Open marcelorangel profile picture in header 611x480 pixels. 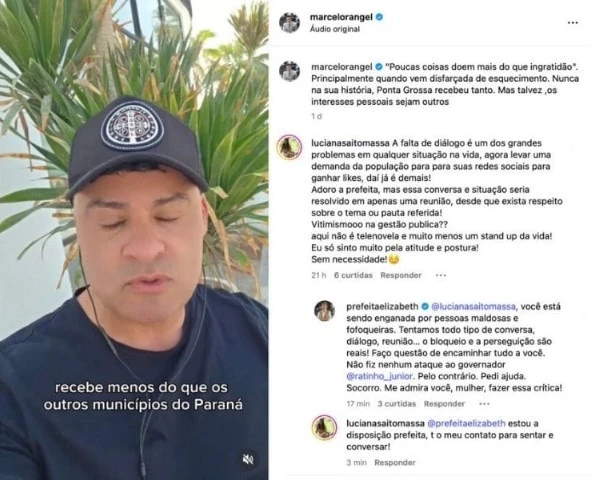pos(289,23)
